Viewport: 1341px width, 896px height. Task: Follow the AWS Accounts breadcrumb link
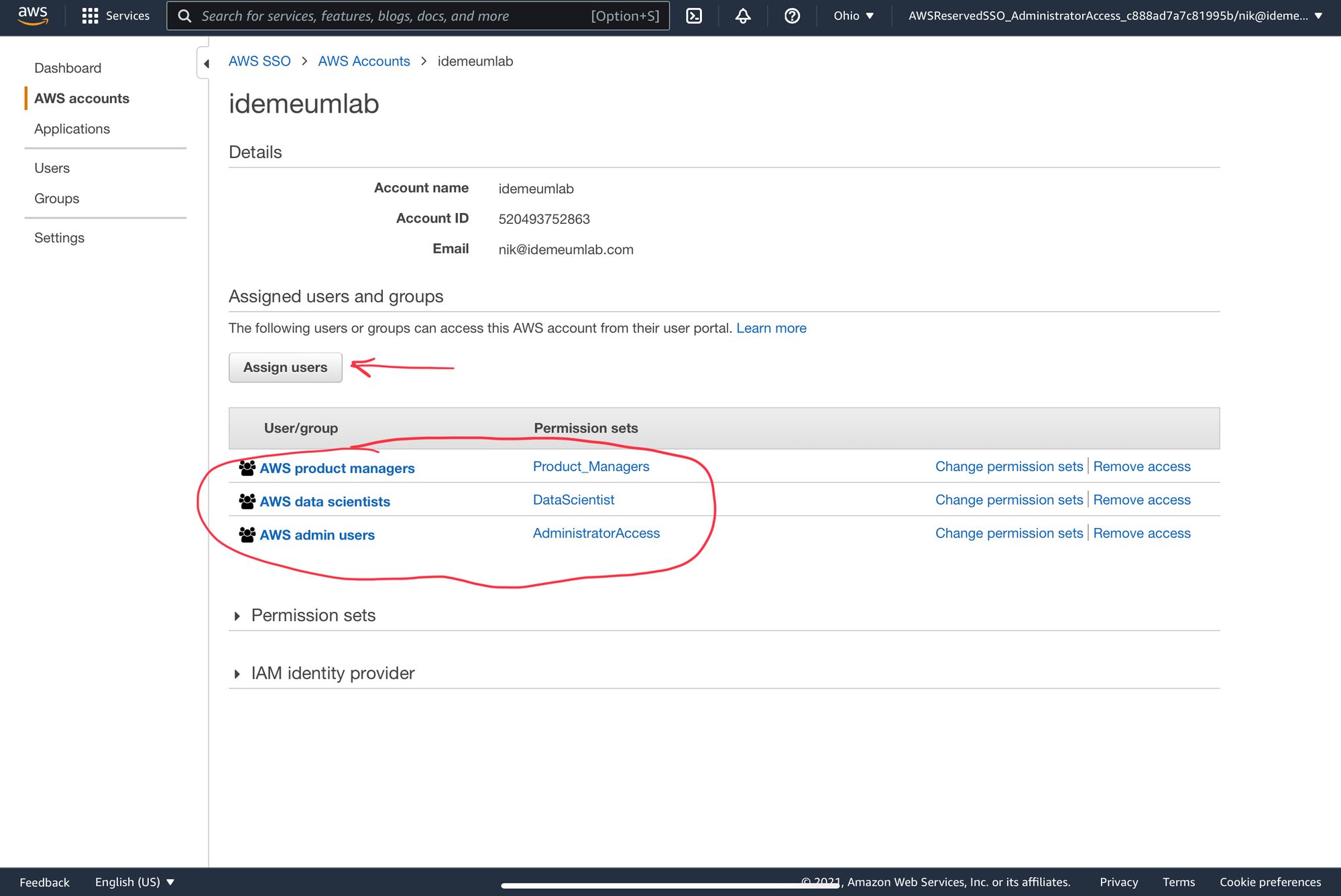click(364, 61)
